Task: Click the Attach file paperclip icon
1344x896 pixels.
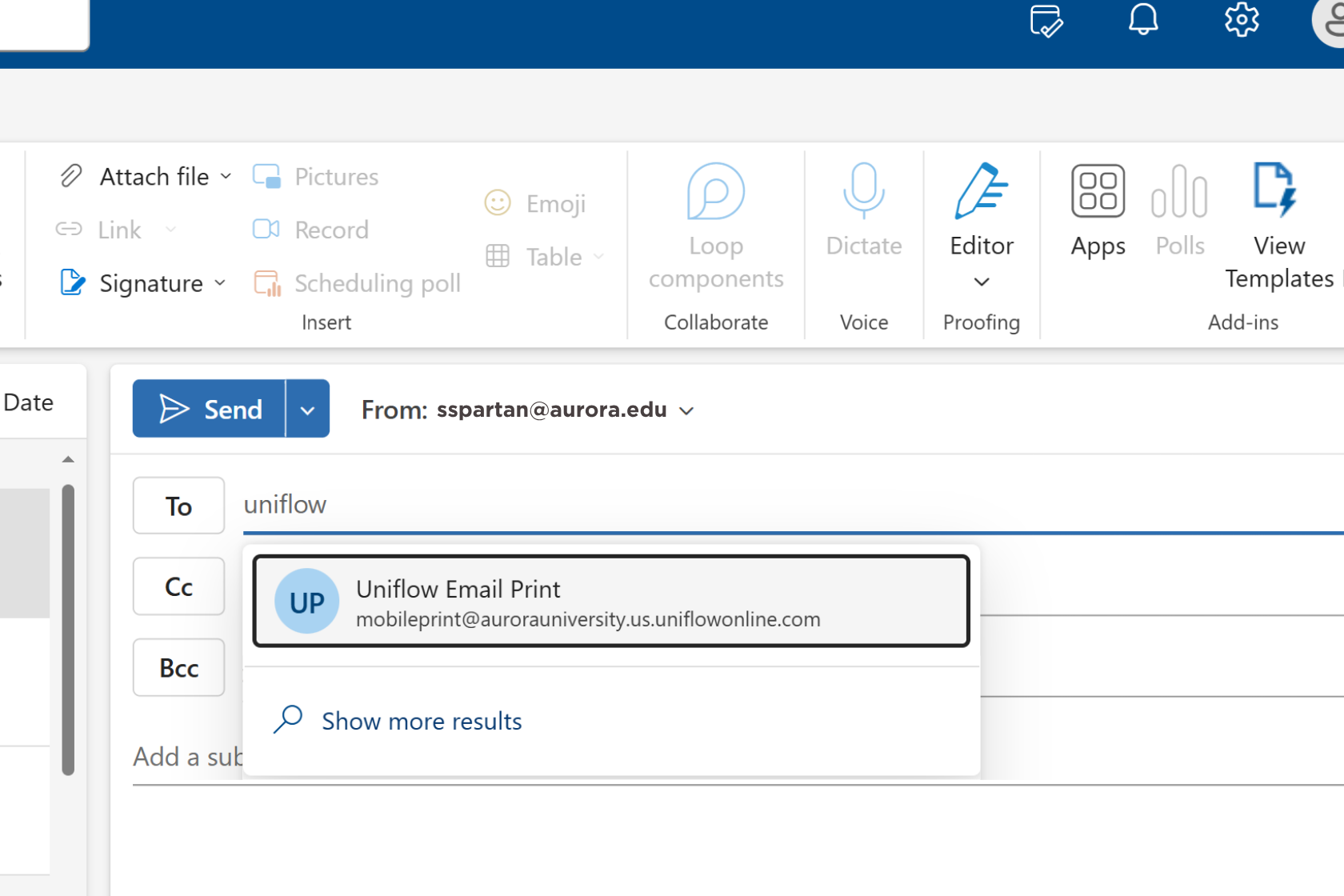Action: 71,176
